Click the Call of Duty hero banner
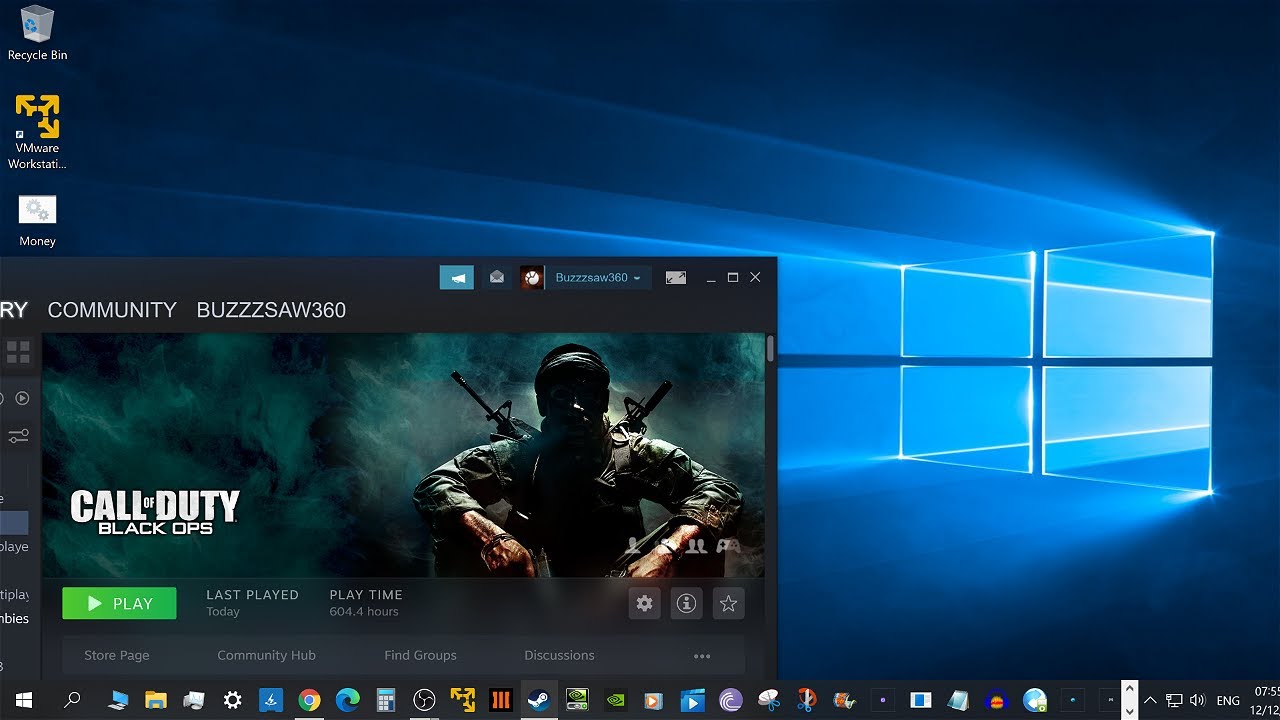The image size is (1280, 720). pyautogui.click(x=403, y=455)
